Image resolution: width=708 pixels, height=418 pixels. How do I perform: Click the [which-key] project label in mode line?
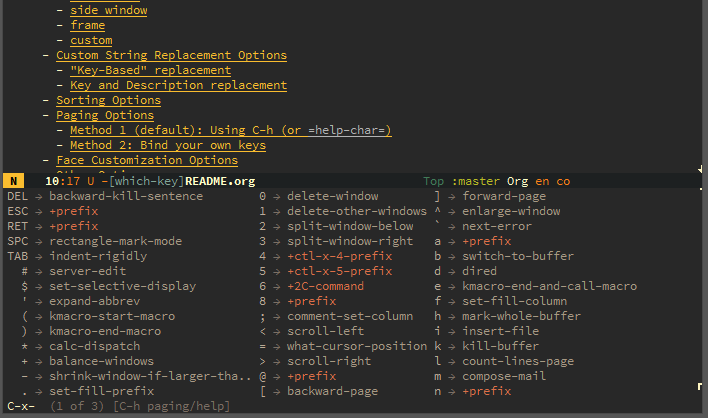coord(147,181)
